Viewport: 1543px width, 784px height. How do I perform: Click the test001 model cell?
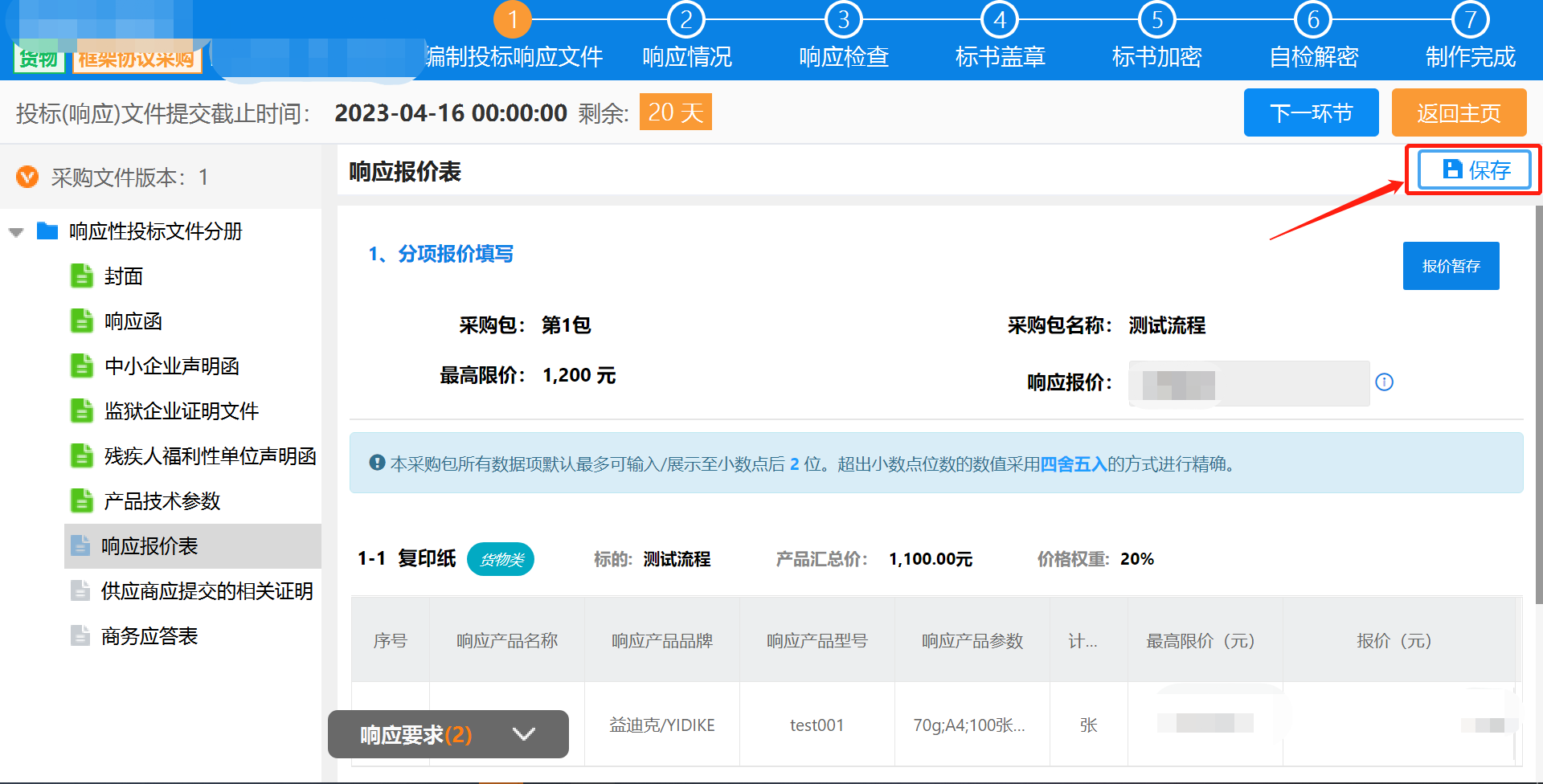click(x=817, y=725)
